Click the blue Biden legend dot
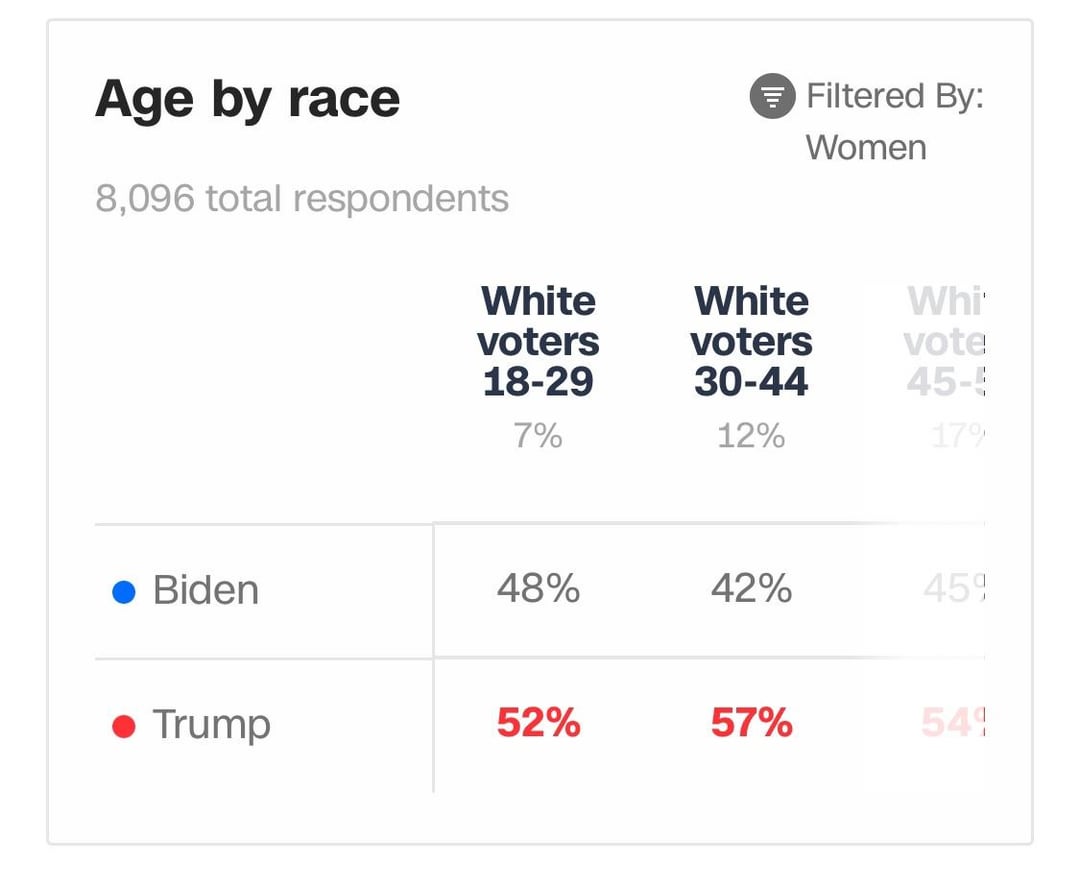Viewport: 1080px width, 885px height. coord(124,592)
